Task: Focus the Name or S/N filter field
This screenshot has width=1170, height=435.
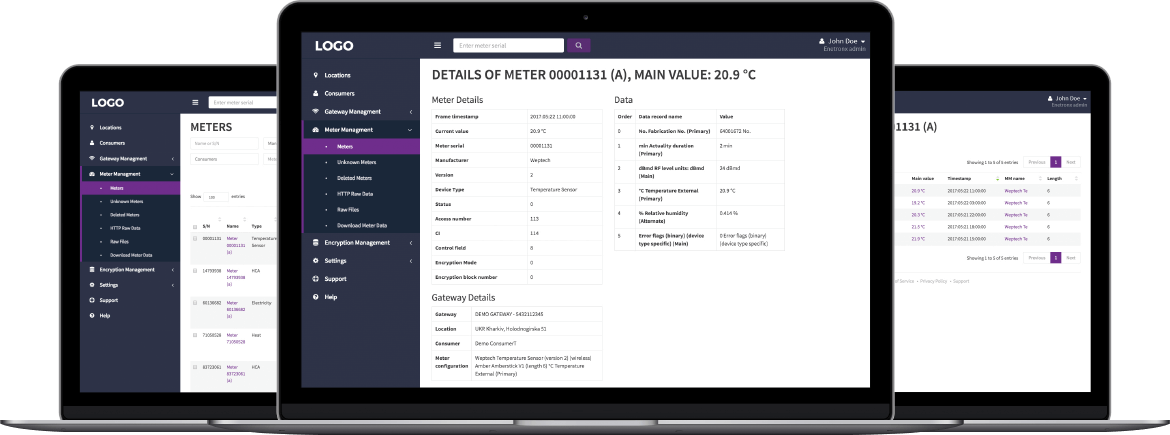Action: (x=224, y=143)
